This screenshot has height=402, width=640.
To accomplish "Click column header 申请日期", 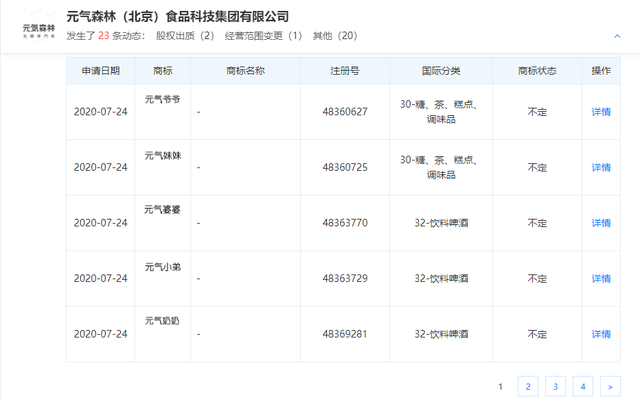I will click(100, 71).
